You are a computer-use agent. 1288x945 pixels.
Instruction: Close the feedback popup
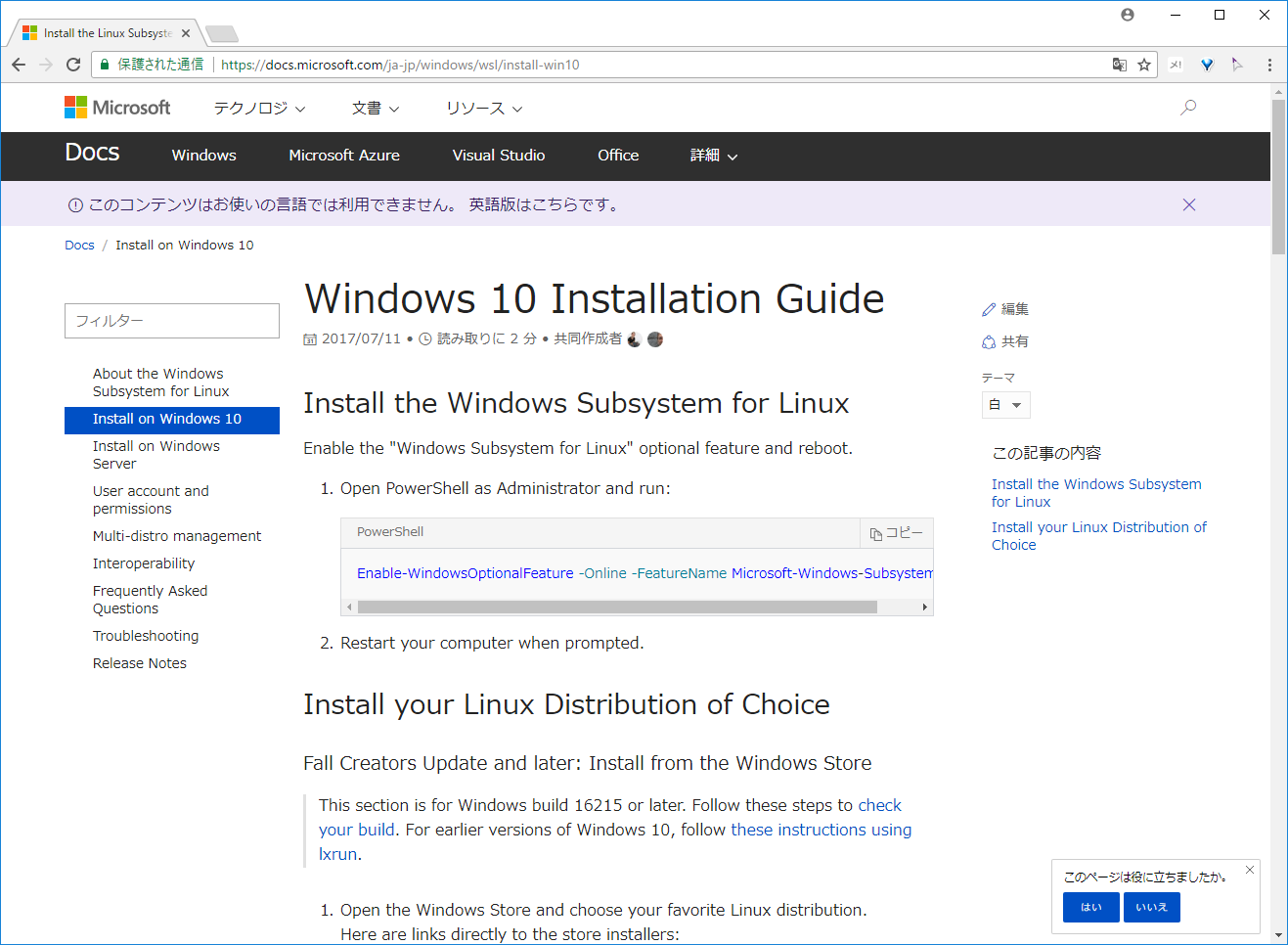pyautogui.click(x=1250, y=870)
